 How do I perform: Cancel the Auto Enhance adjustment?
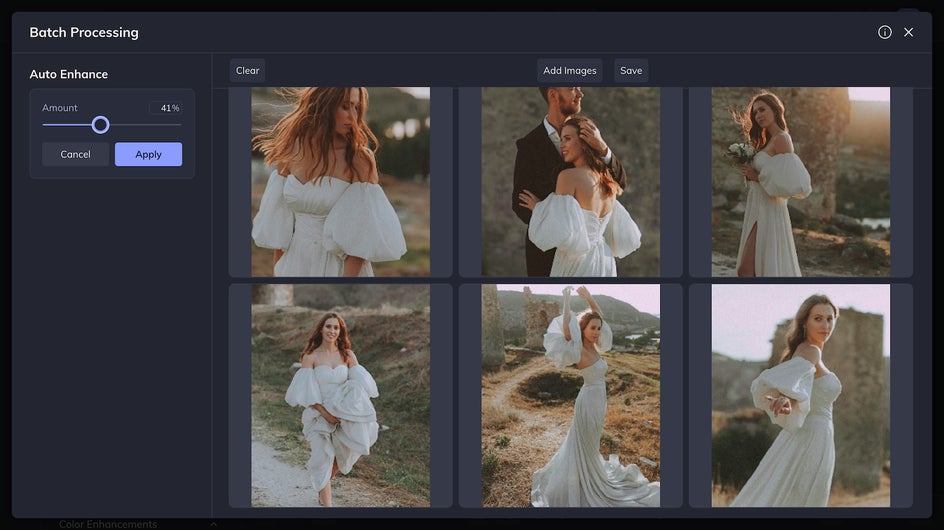(x=75, y=154)
